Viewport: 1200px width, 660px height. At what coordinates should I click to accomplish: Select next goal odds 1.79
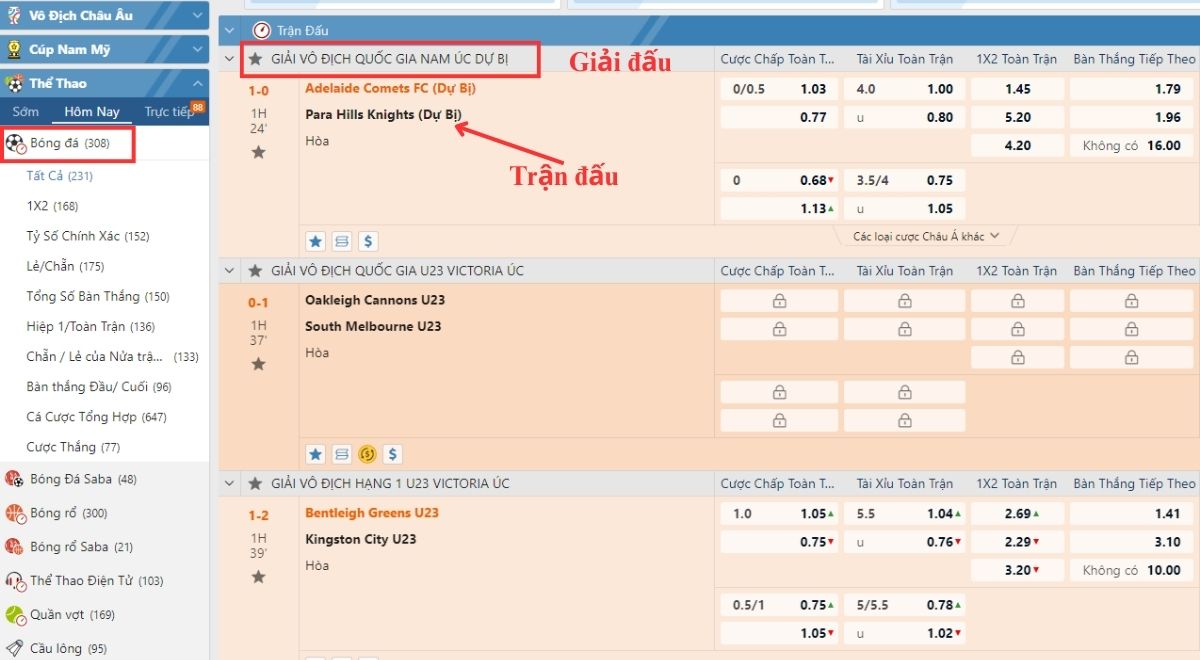1131,89
